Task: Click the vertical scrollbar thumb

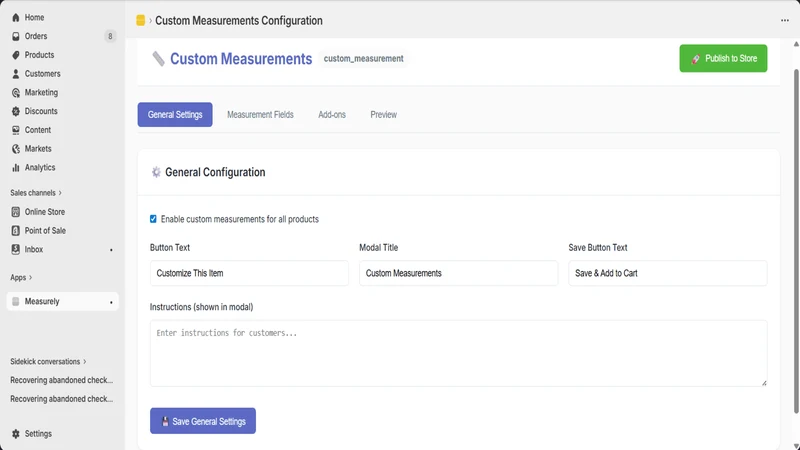Action: [796, 240]
